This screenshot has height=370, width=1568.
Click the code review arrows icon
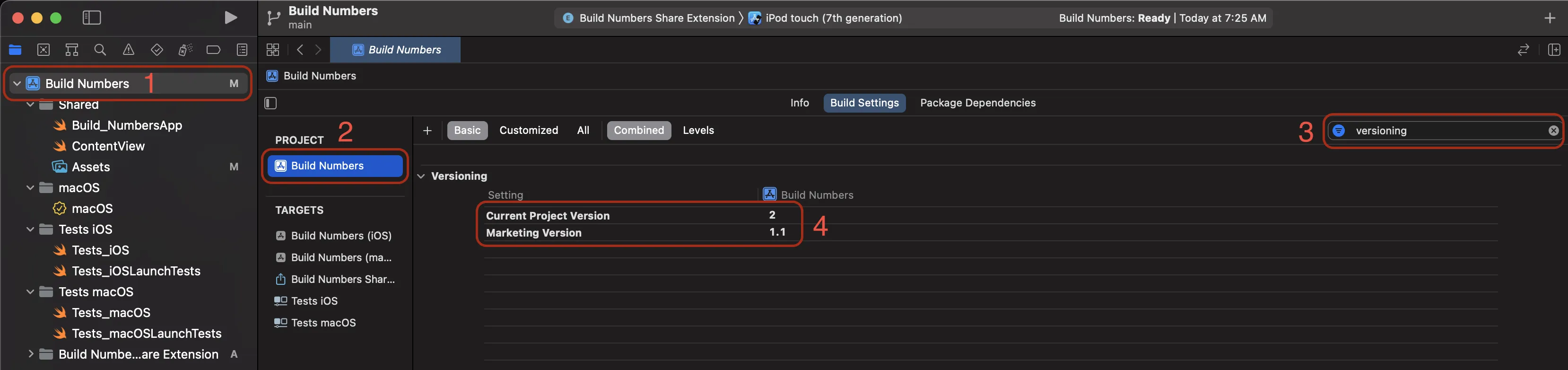tap(1523, 50)
